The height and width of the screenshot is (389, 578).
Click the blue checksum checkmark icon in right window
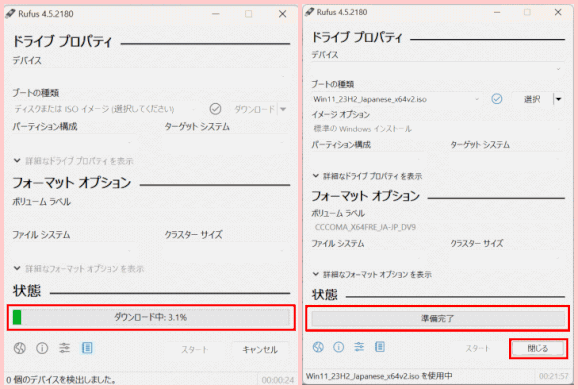tap(497, 99)
